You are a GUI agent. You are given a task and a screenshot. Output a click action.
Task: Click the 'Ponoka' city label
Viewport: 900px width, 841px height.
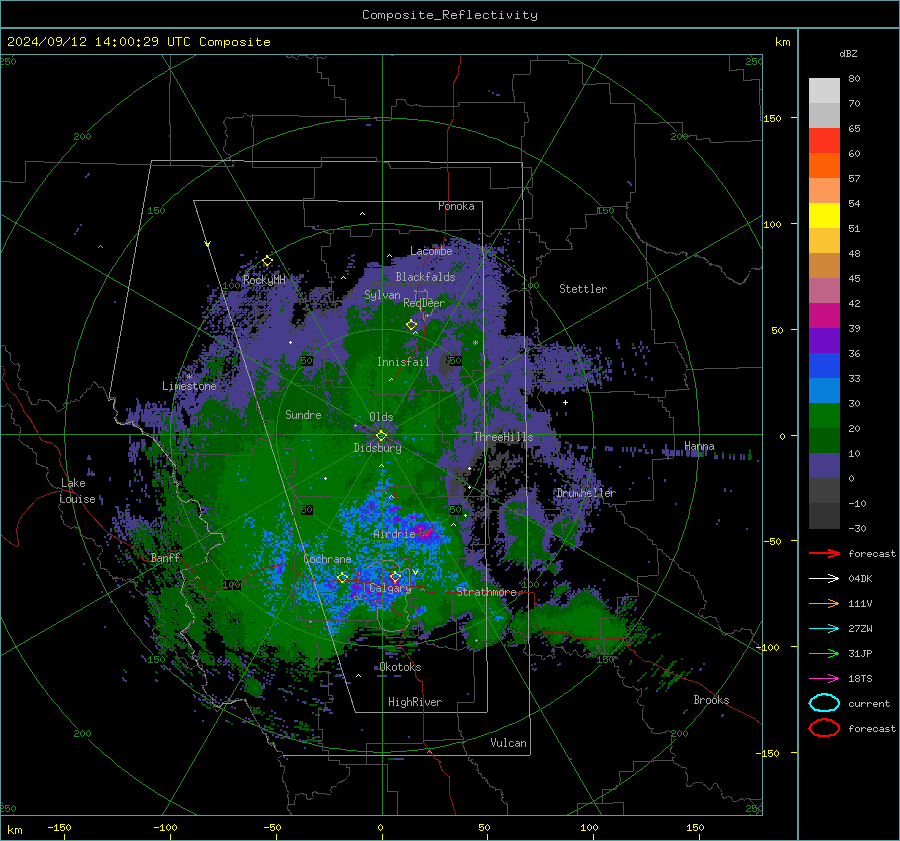456,206
